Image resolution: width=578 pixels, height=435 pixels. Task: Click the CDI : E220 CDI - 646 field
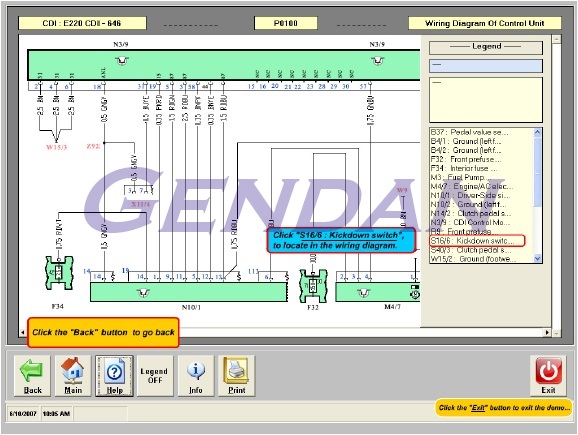pos(82,23)
